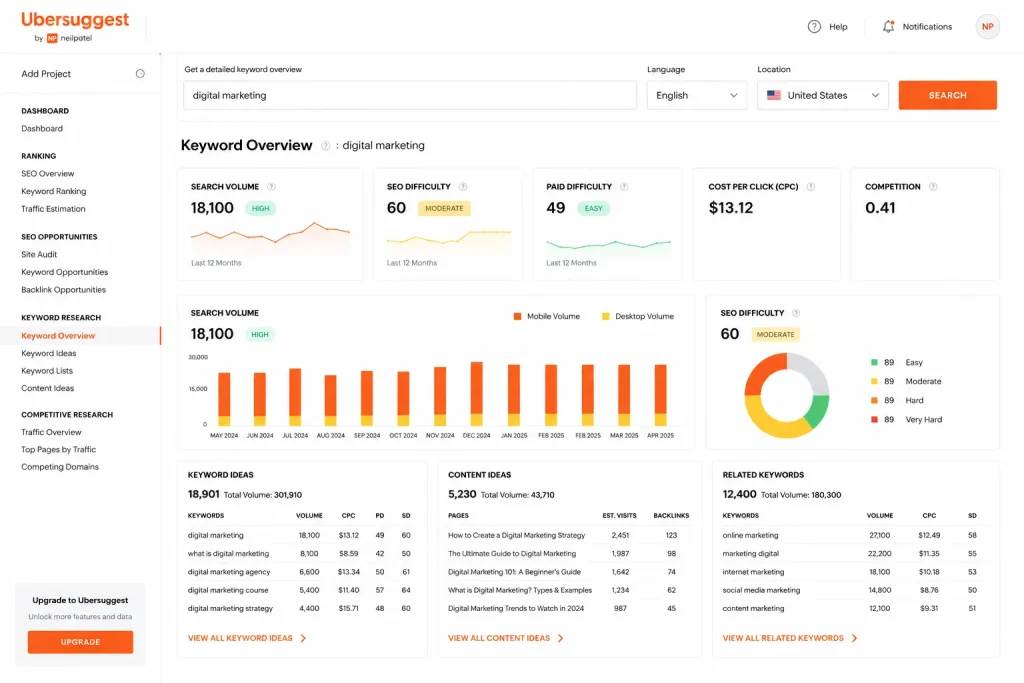1024x683 pixels.
Task: Click info icon next to SEO Difficulty top card
Action: [463, 187]
